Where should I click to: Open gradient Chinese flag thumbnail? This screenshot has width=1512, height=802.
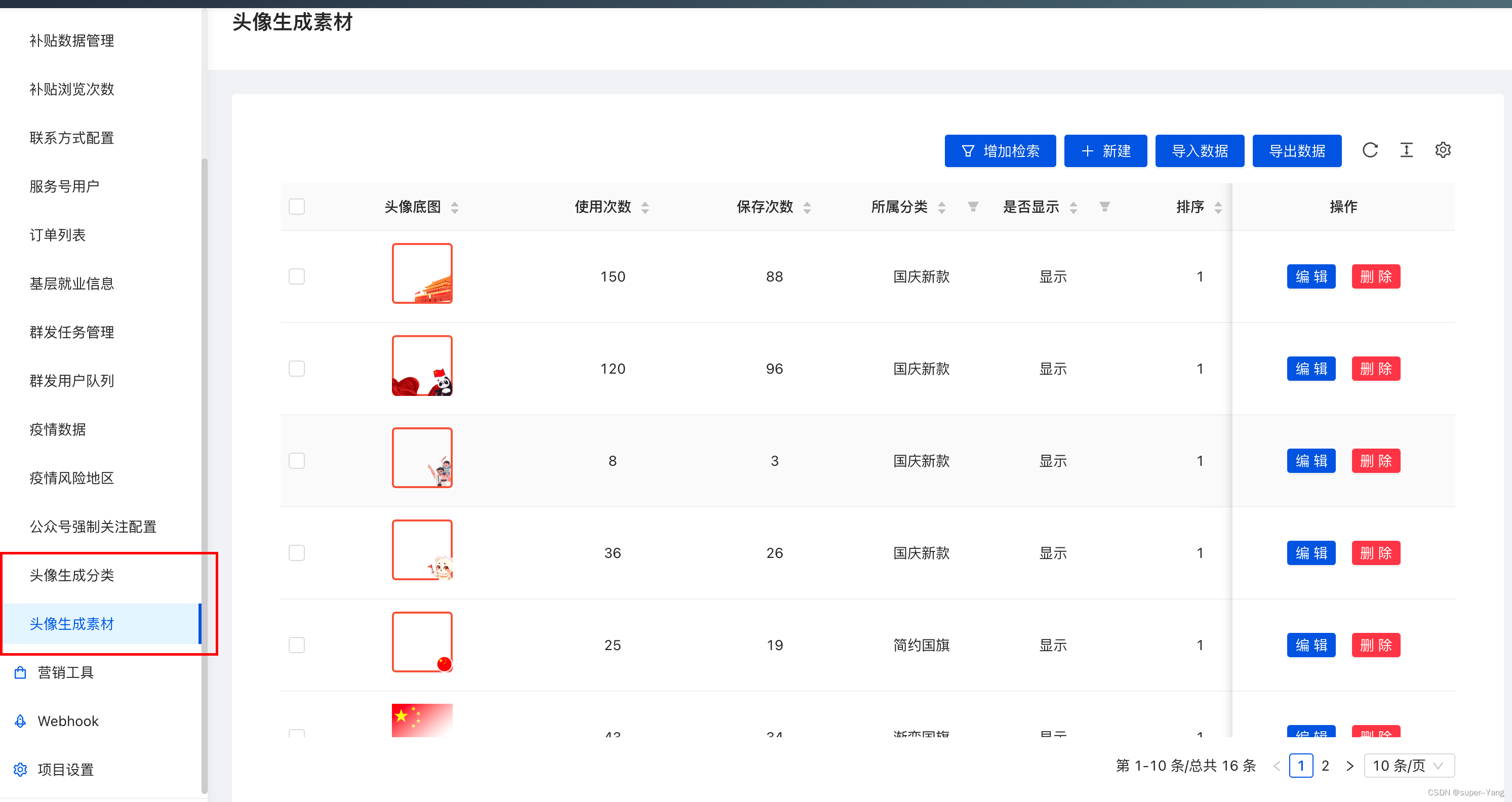[x=422, y=720]
